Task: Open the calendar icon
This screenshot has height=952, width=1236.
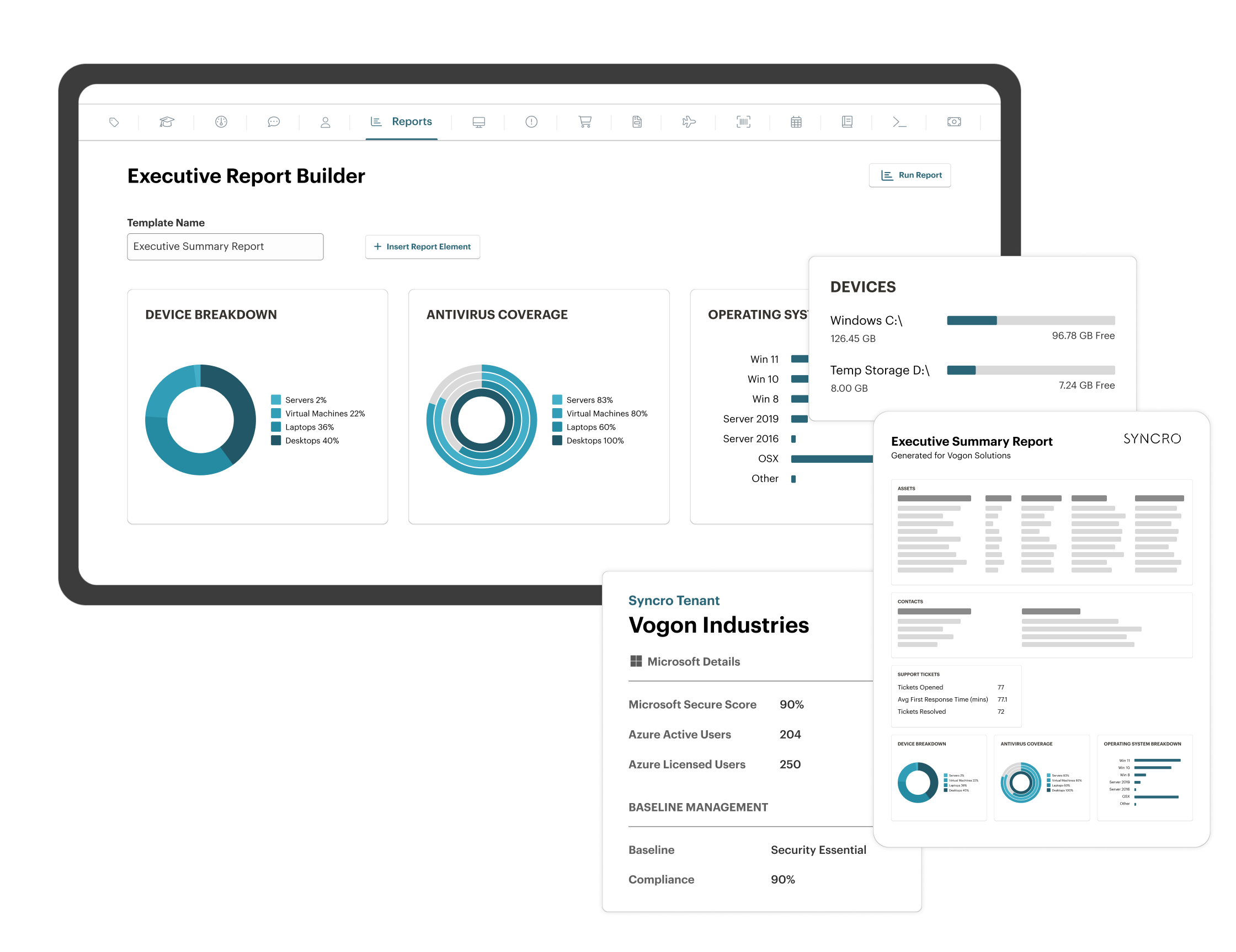Action: tap(796, 121)
